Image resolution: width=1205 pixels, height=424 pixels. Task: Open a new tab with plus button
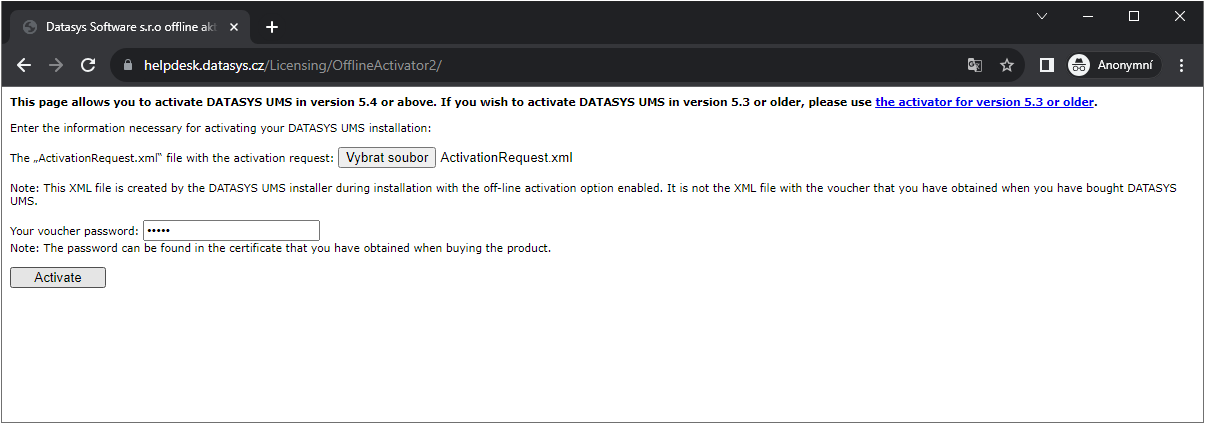click(x=272, y=27)
